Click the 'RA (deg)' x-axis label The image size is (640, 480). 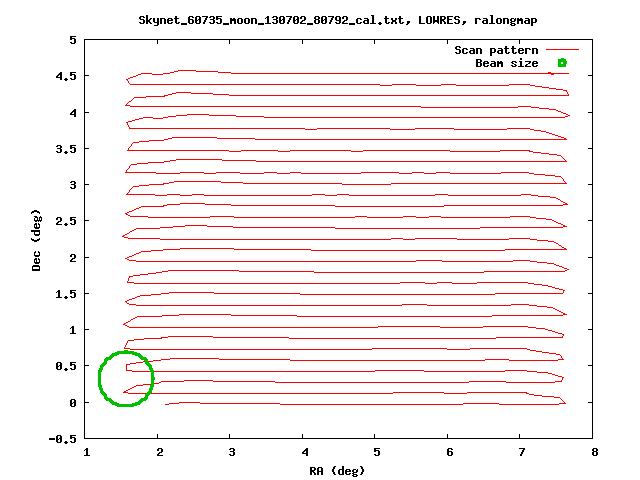pyautogui.click(x=337, y=471)
